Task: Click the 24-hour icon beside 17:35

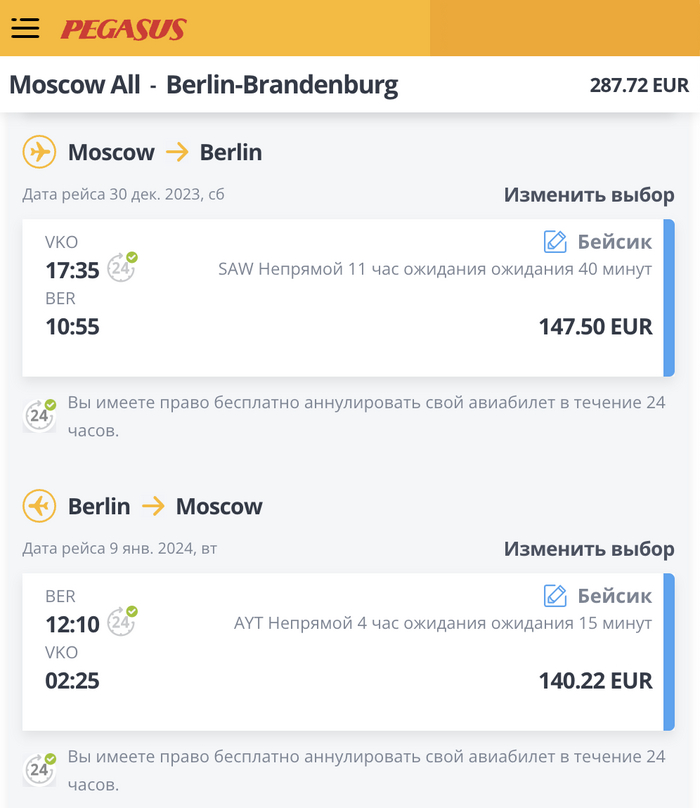Action: (122, 267)
